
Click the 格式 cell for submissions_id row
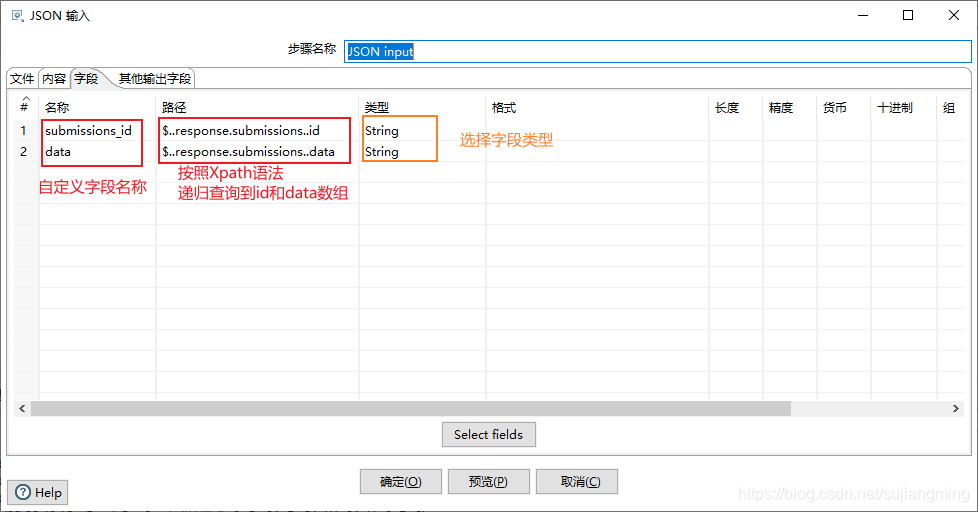[x=598, y=130]
